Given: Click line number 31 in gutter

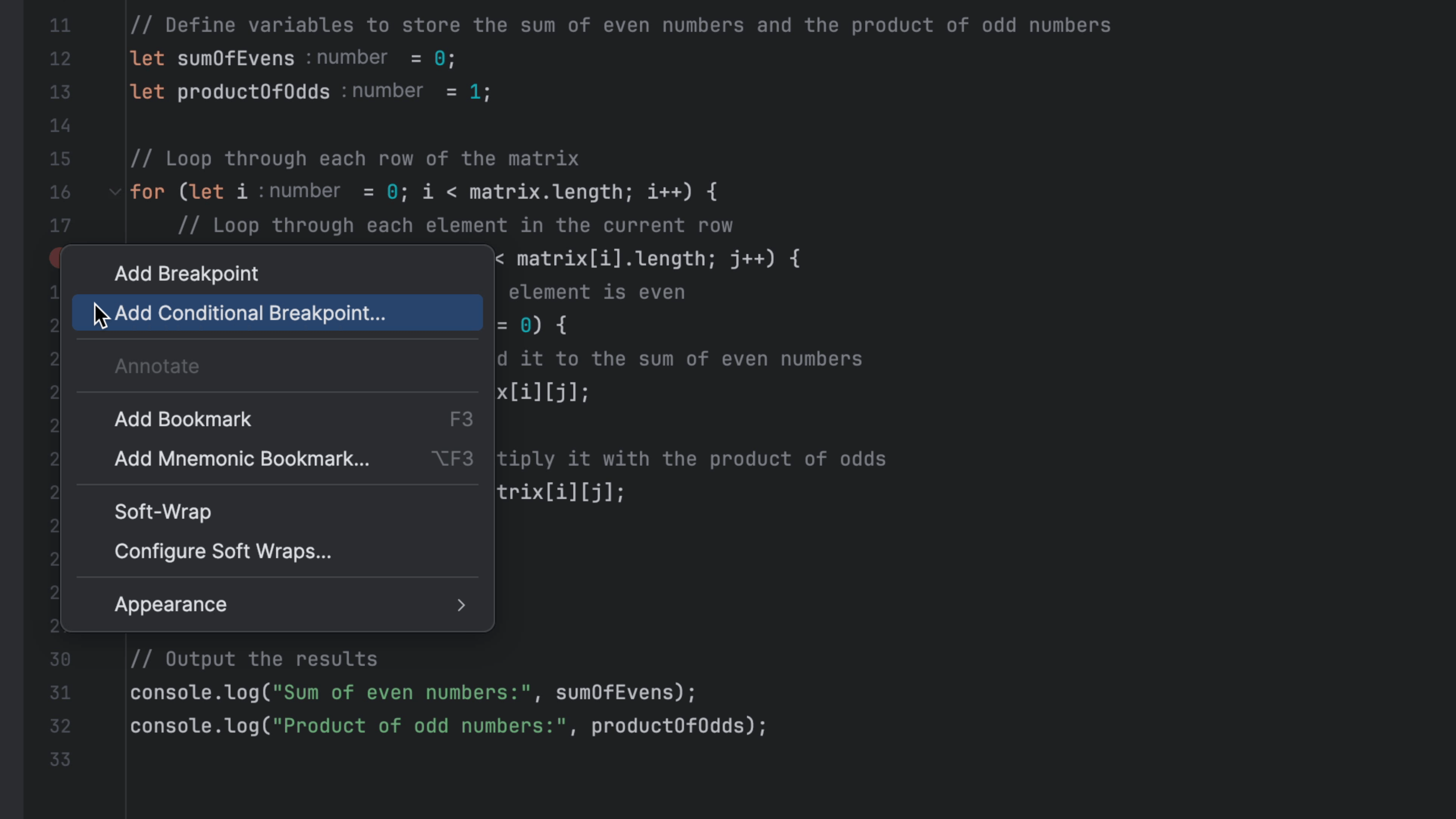Looking at the screenshot, I should coord(60,693).
